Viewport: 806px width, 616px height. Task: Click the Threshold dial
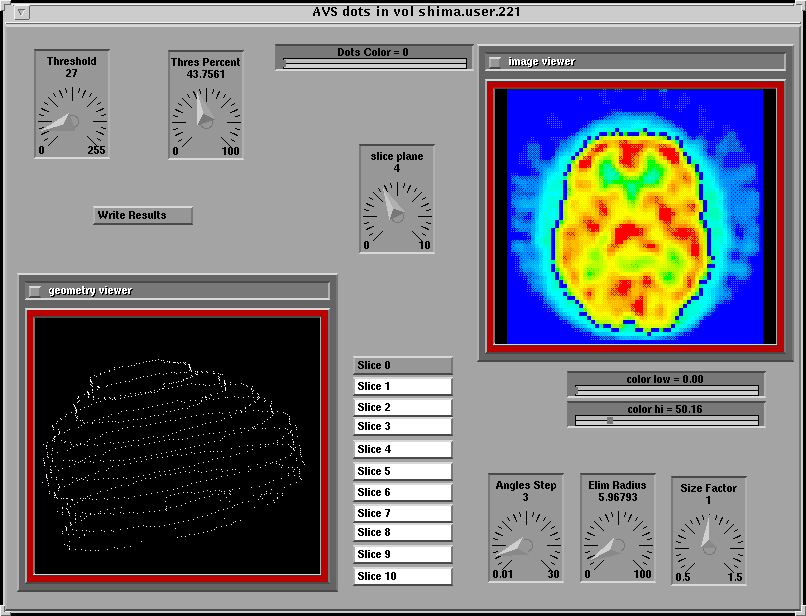71,120
